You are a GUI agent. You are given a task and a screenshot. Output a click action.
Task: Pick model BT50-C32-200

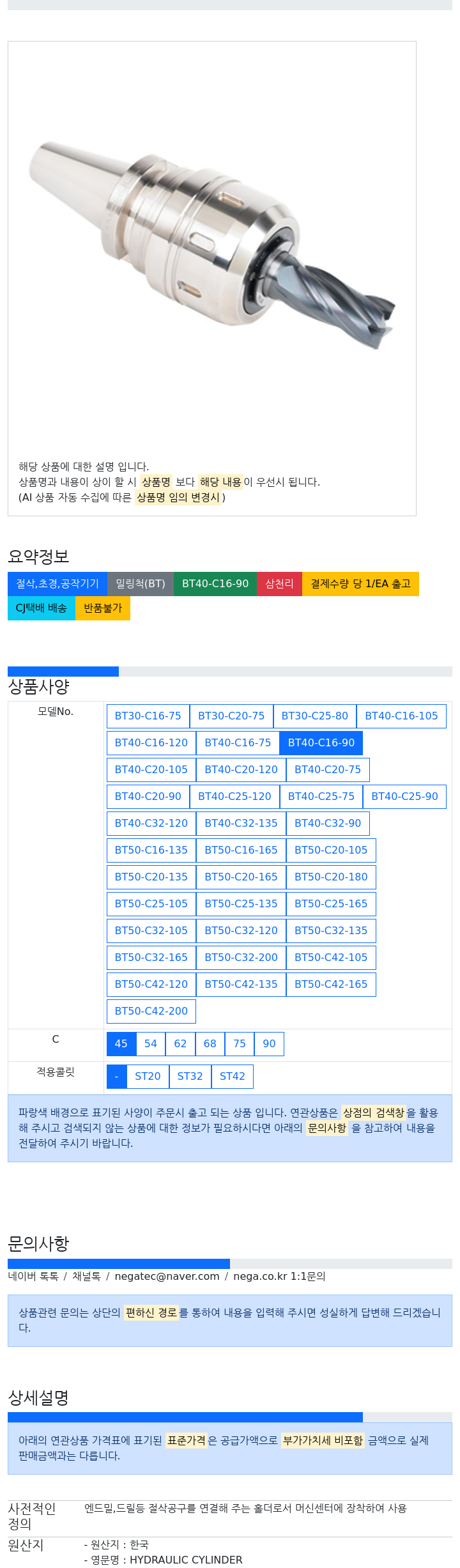241,957
